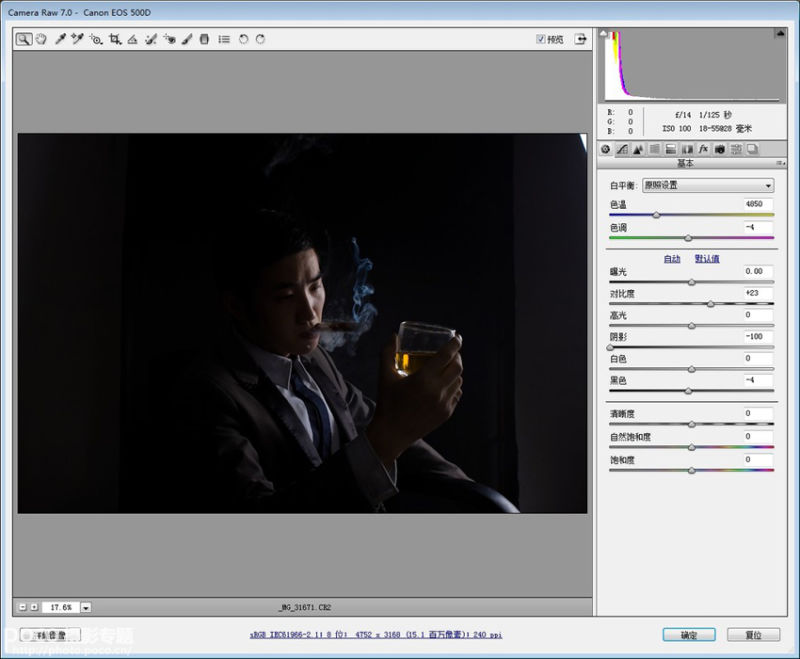Rotate image clockwise
This screenshot has height=659, width=800.
click(x=260, y=39)
